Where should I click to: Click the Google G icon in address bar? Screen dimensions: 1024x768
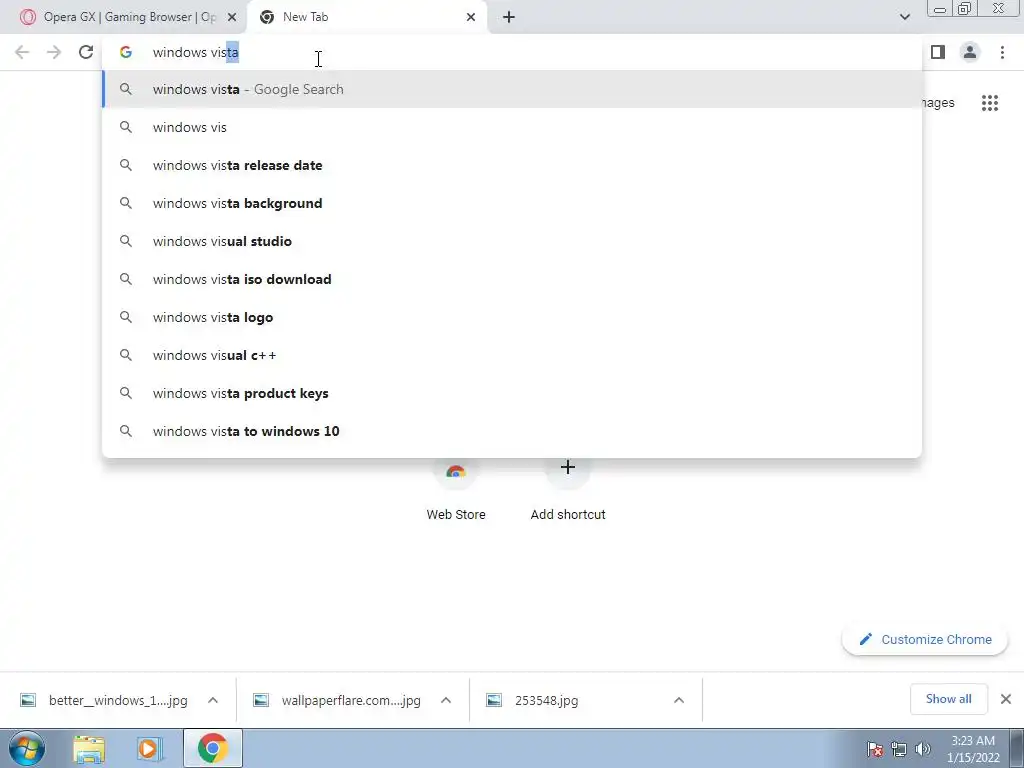[125, 52]
